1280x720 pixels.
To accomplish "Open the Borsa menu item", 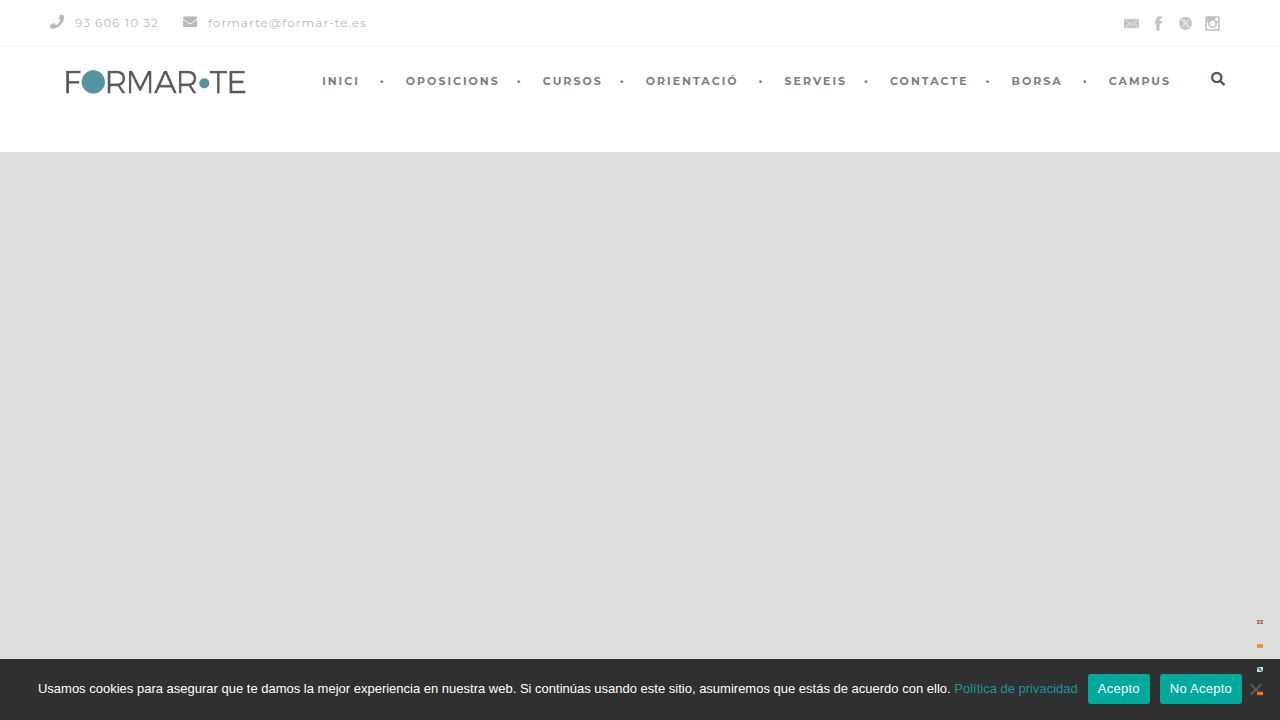I will pyautogui.click(x=1036, y=81).
